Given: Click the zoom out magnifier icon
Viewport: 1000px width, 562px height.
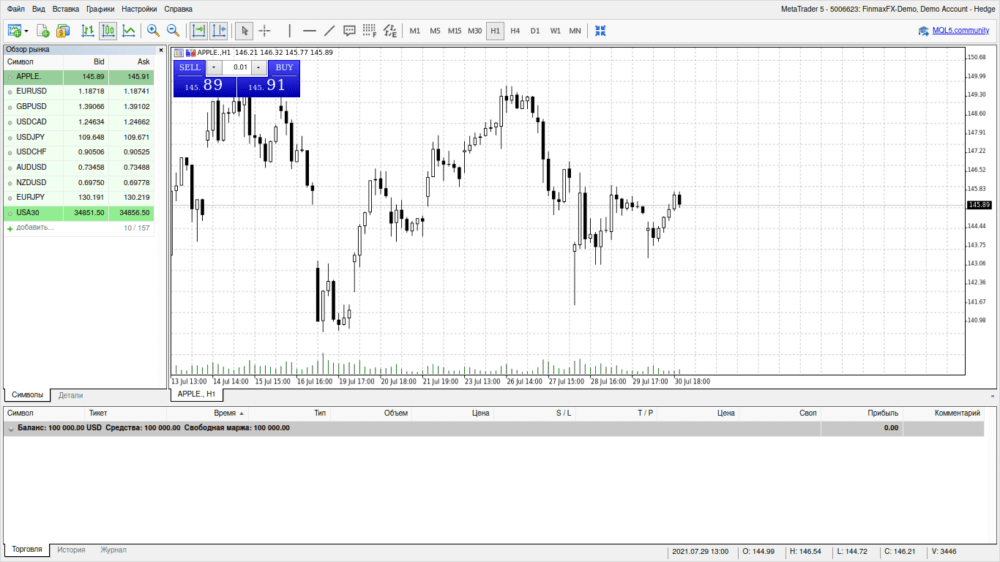Looking at the screenshot, I should click(173, 31).
